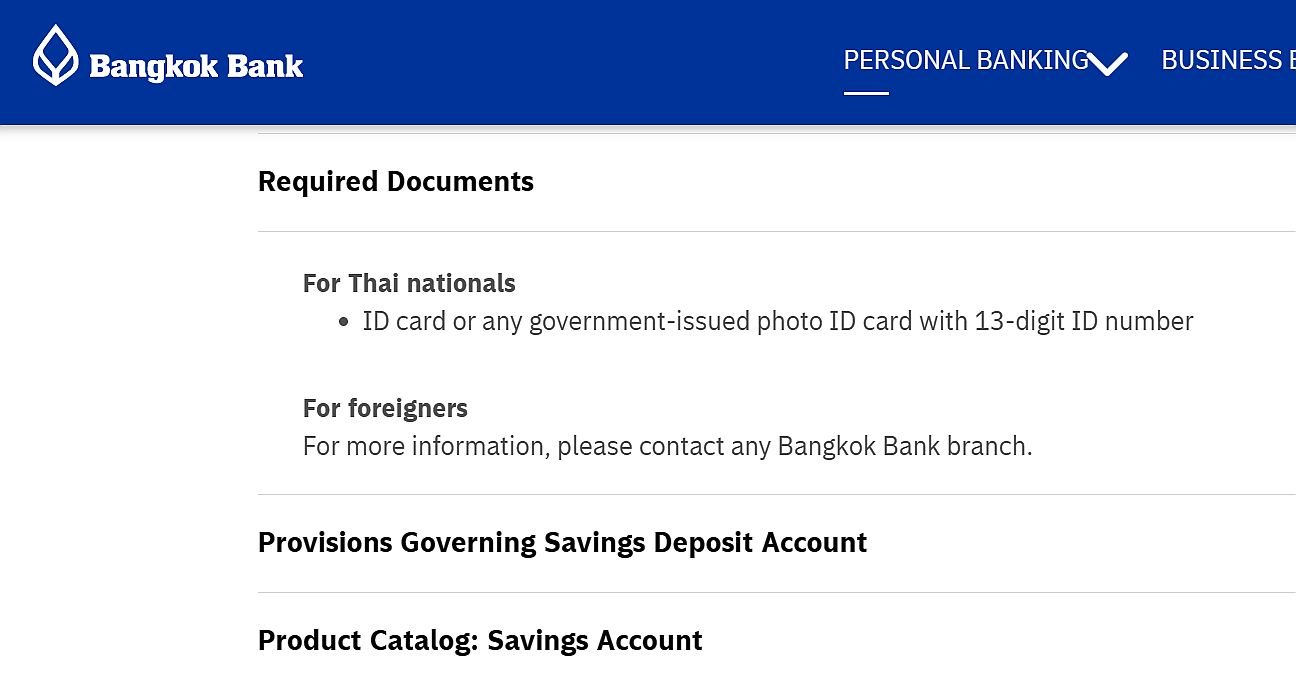The image size is (1296, 685).
Task: Open the PERSONAL BANKING menu
Action: (966, 61)
